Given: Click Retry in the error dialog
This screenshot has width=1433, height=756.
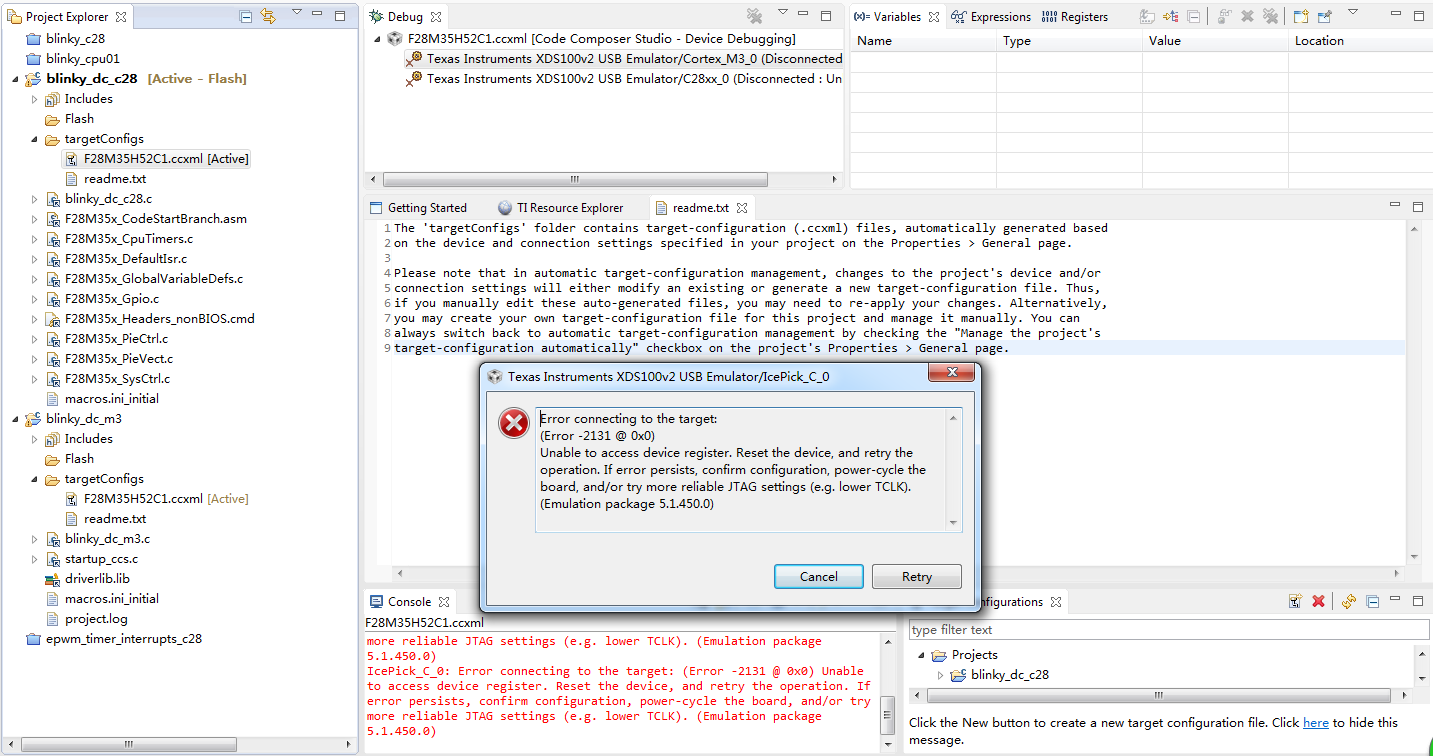Looking at the screenshot, I should (917, 576).
